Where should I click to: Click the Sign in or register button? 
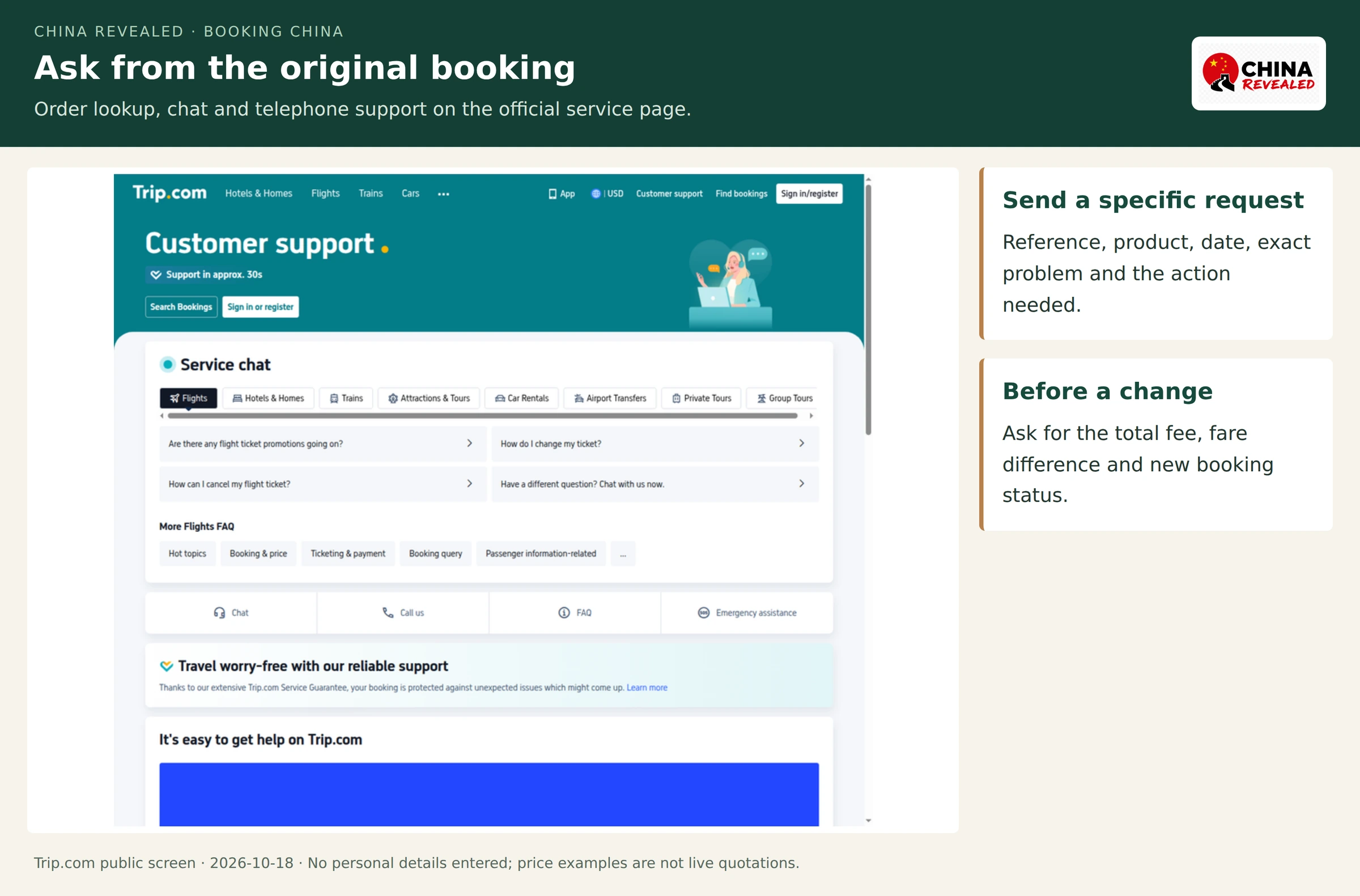[260, 307]
